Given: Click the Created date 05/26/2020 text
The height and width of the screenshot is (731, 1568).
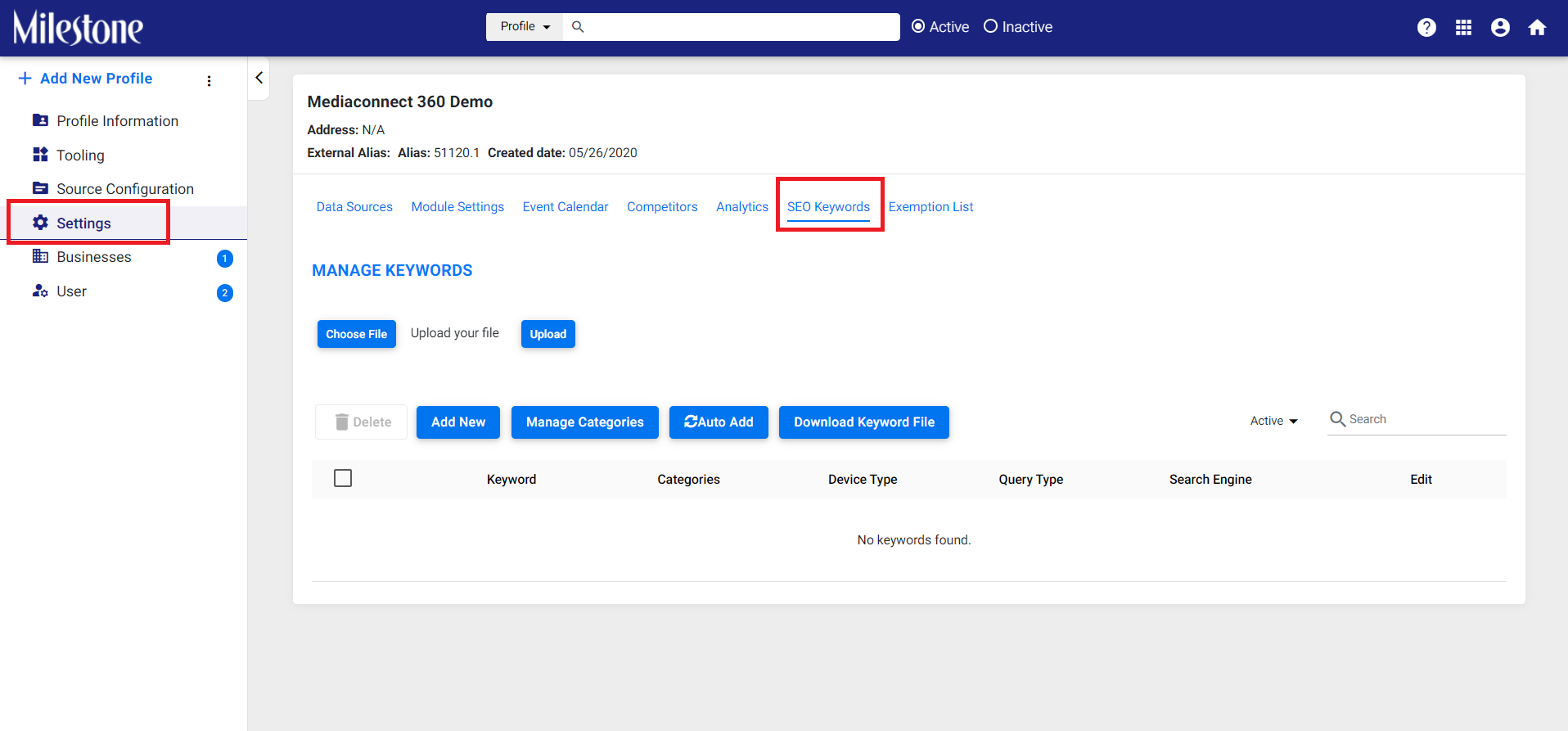Looking at the screenshot, I should click(562, 153).
